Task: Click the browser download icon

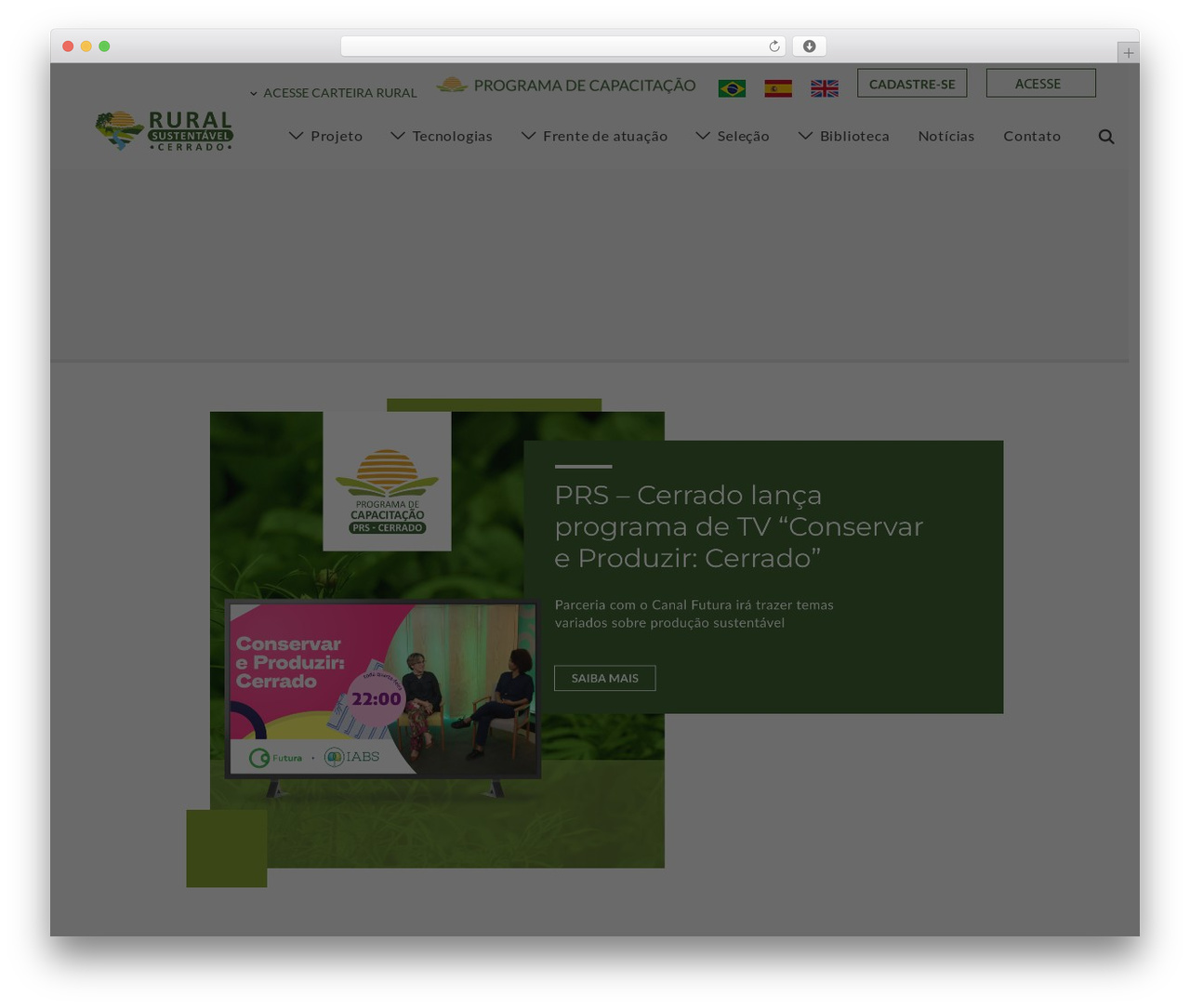Action: point(810,46)
